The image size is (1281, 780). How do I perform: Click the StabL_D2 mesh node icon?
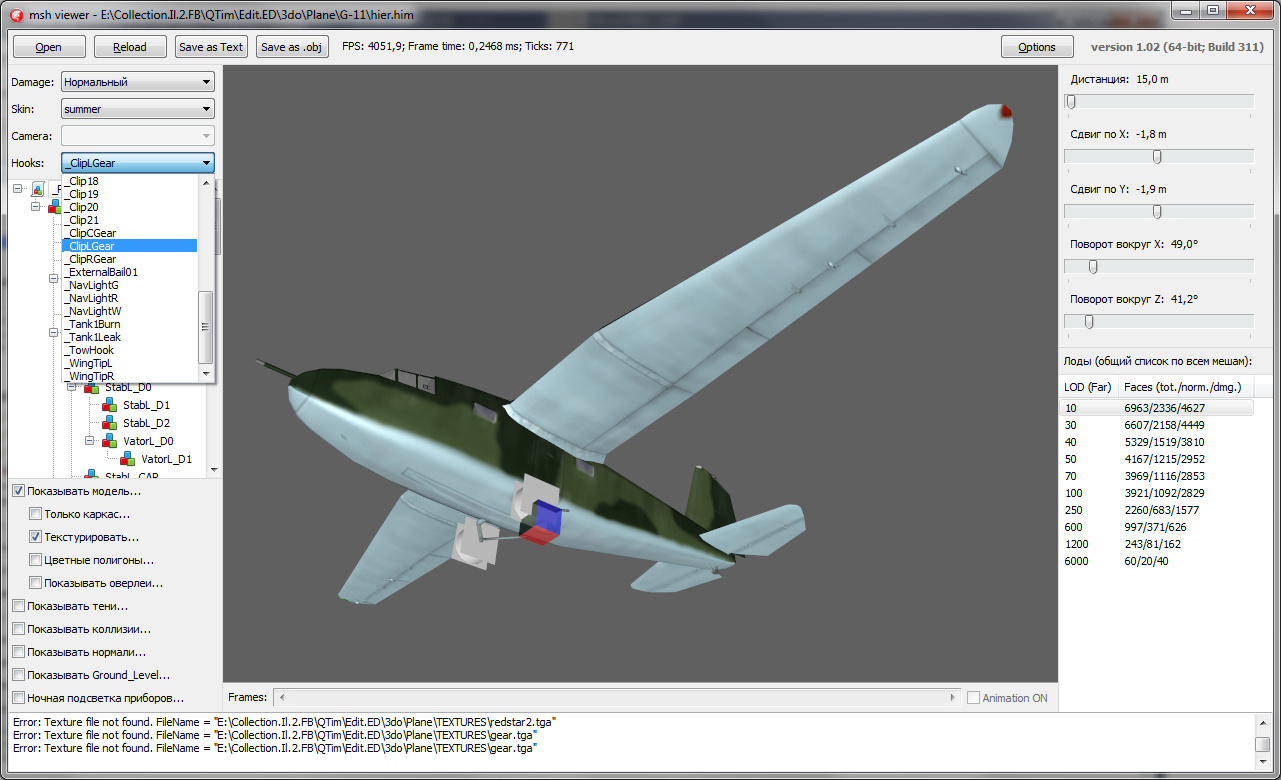click(x=110, y=424)
